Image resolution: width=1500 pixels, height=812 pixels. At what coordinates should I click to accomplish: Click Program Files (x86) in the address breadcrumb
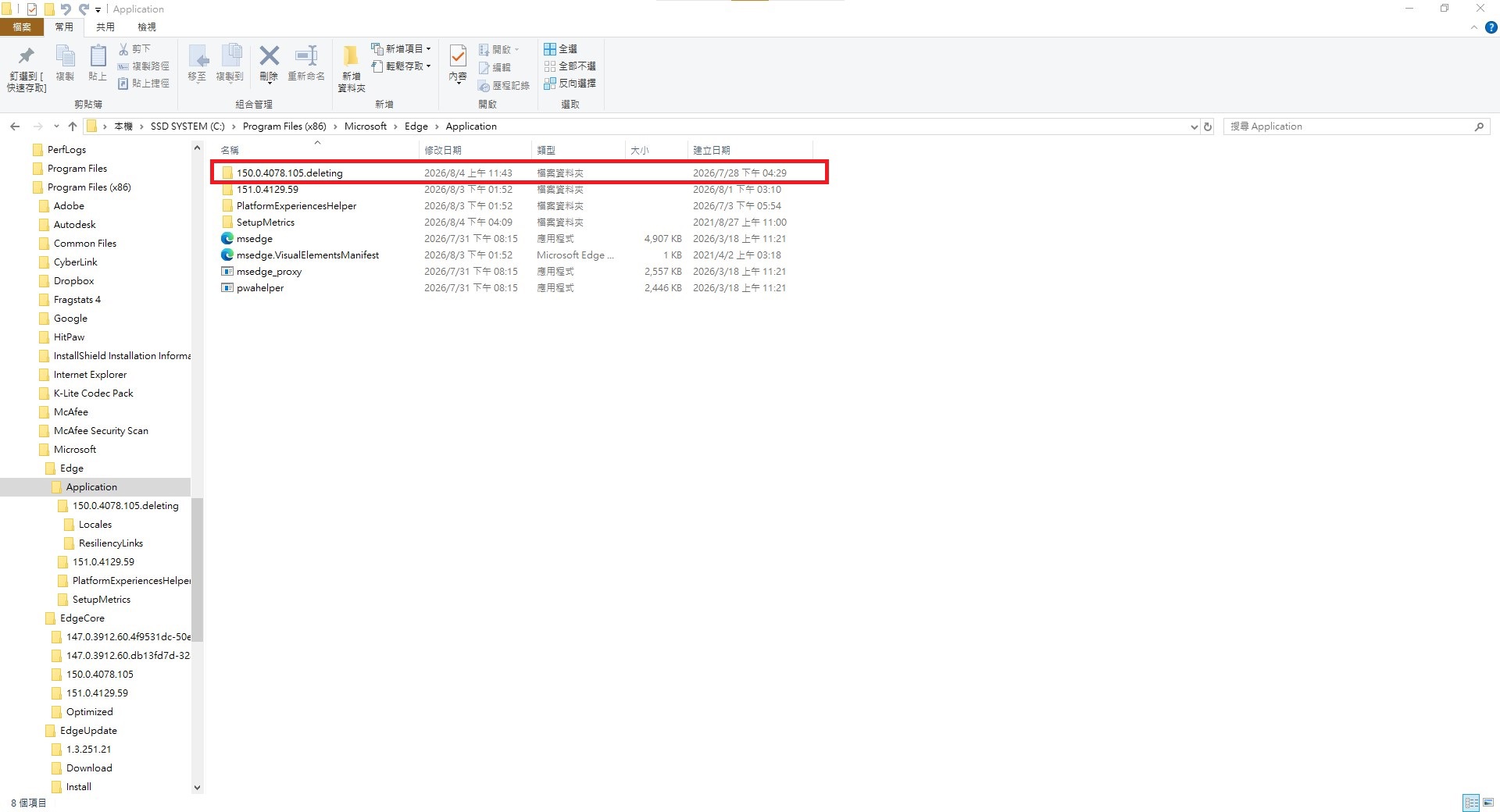click(x=284, y=126)
